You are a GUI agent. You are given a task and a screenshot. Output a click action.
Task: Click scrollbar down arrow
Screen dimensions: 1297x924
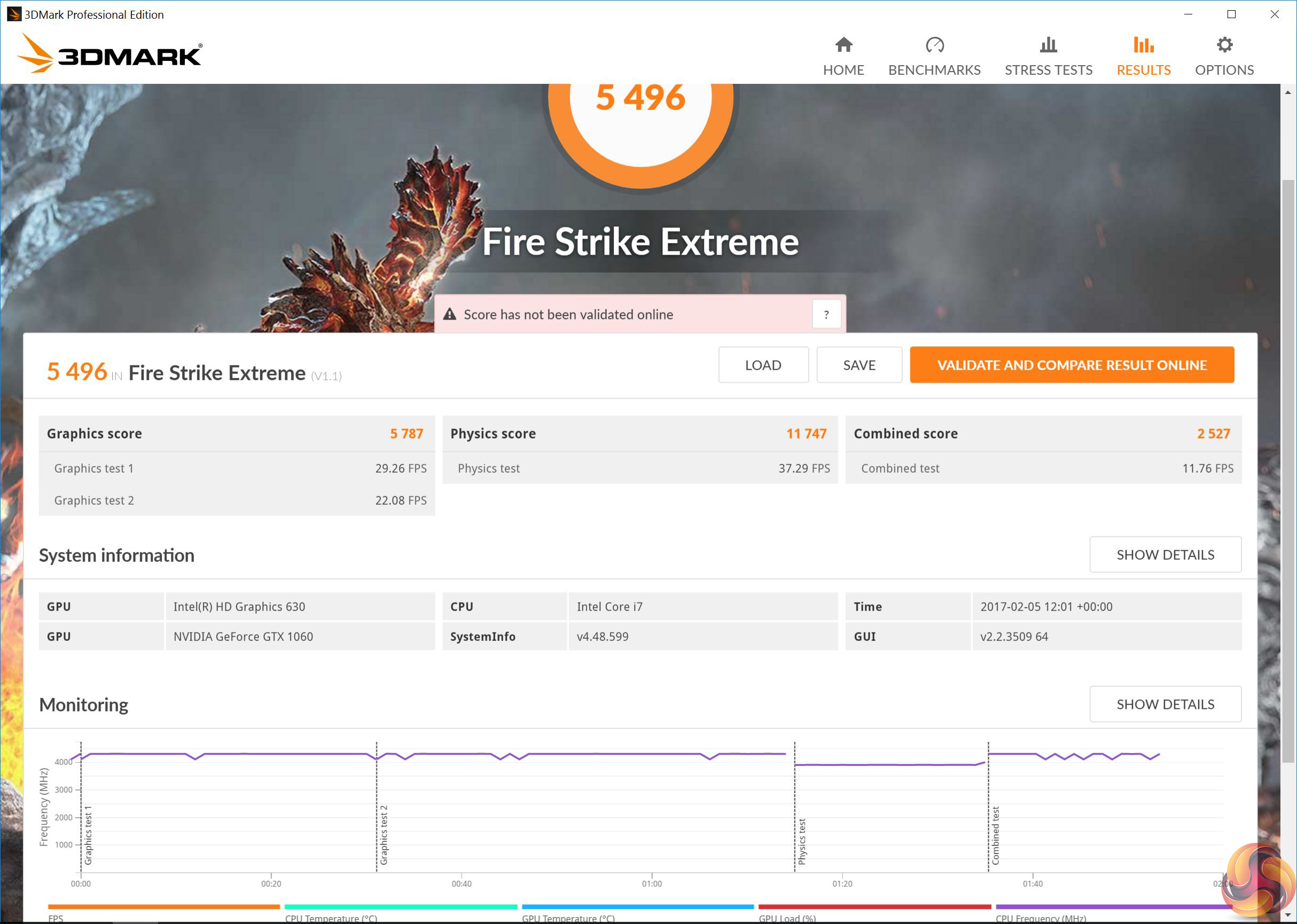click(x=1288, y=915)
